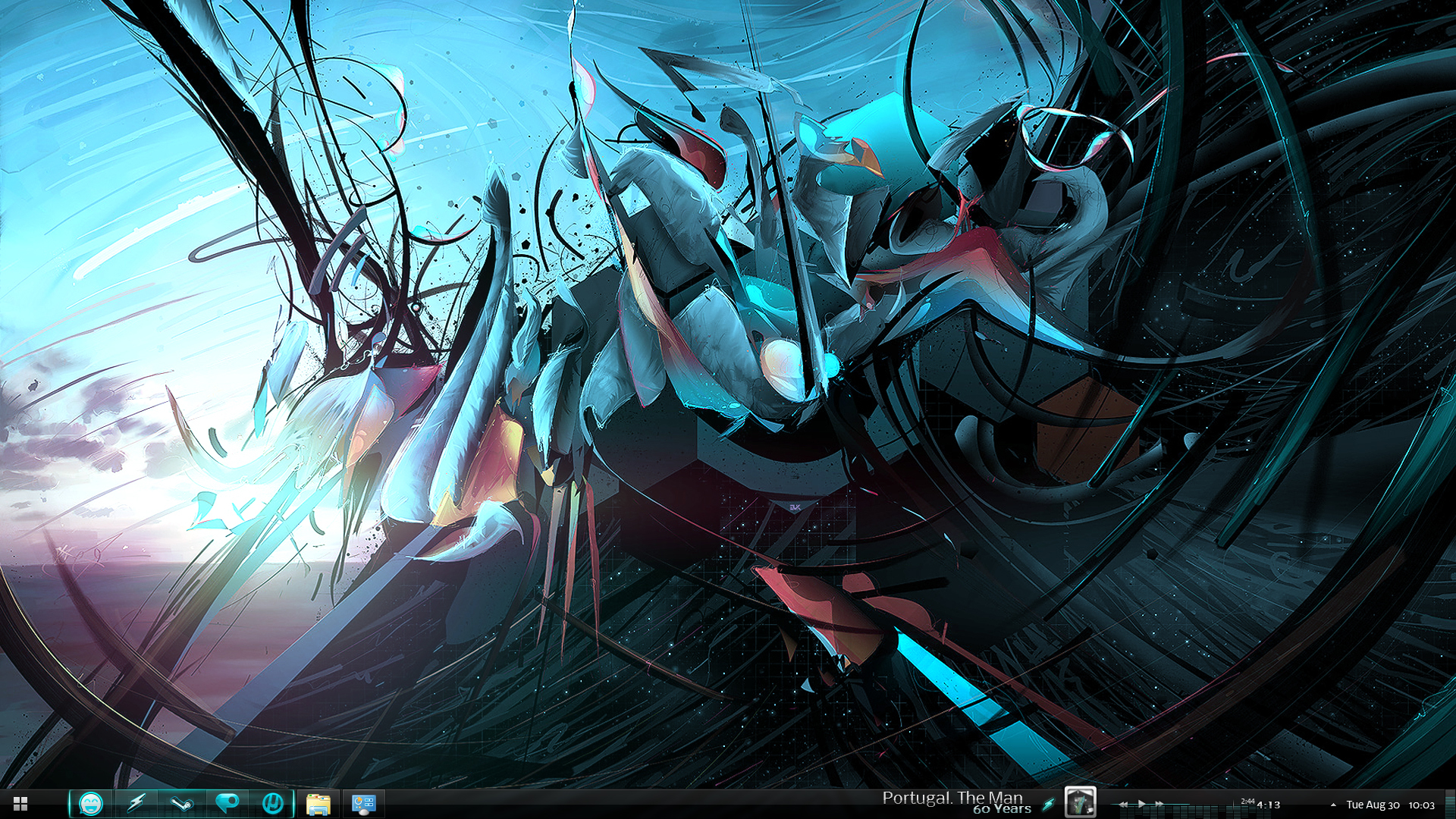Click the total duration 4:13
Image resolution: width=1456 pixels, height=819 pixels.
(1269, 805)
